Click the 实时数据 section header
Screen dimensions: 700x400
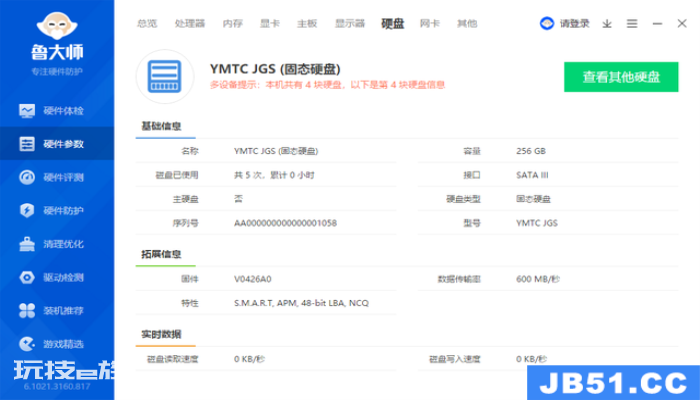pyautogui.click(x=161, y=334)
